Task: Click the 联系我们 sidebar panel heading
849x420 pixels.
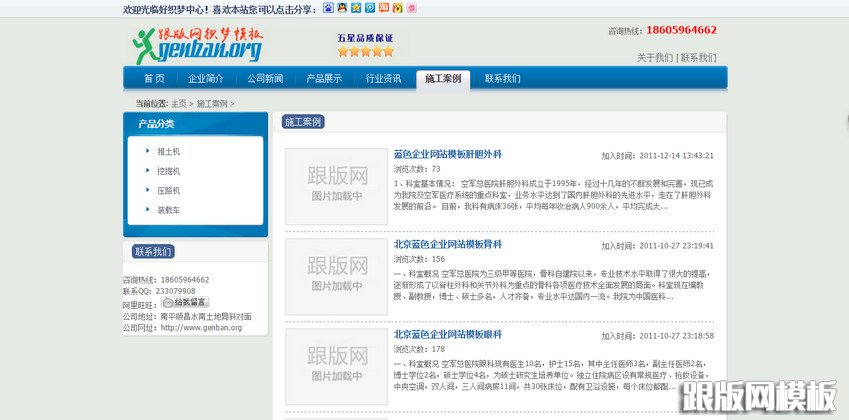Action: (153, 252)
